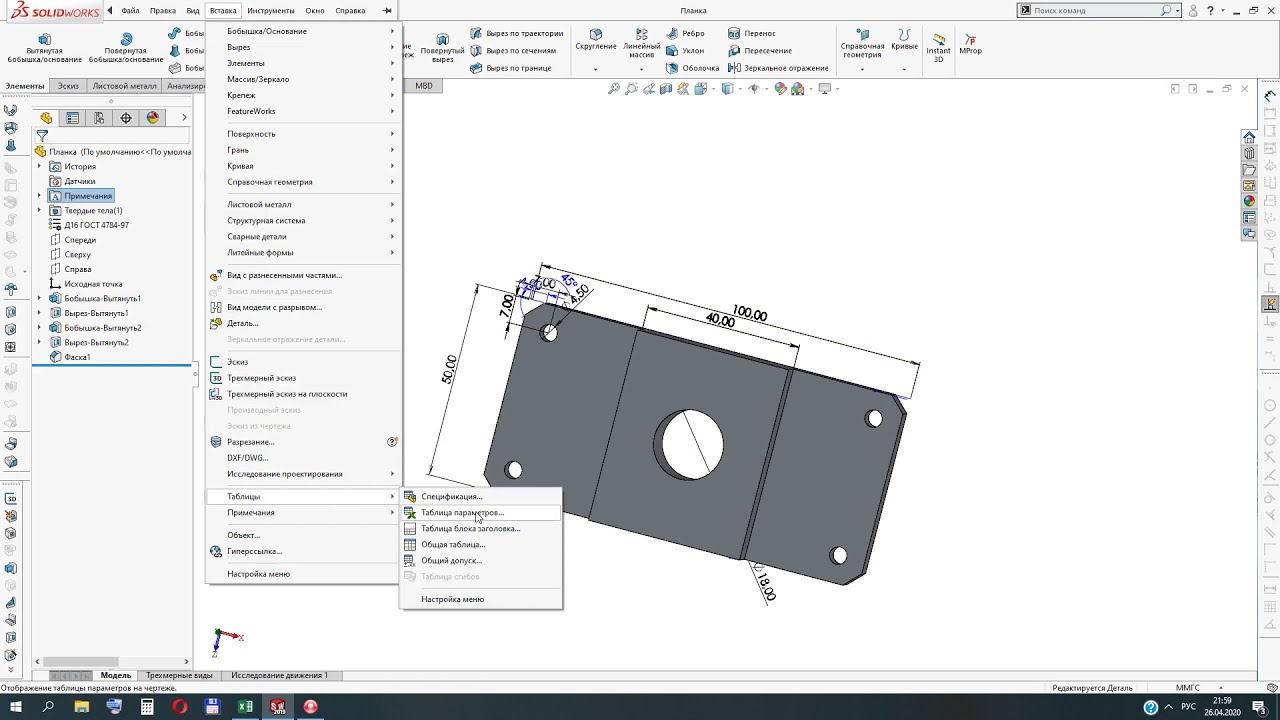Expand the Твердые тела(1) tree node
Viewport: 1280px width, 720px height.
[40, 211]
